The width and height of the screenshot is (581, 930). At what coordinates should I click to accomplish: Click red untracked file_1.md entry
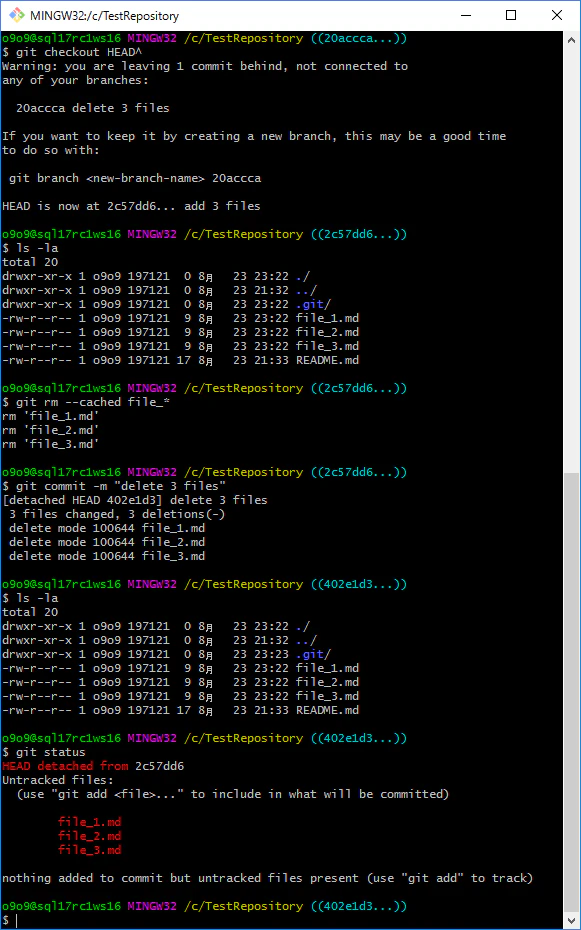coord(90,822)
